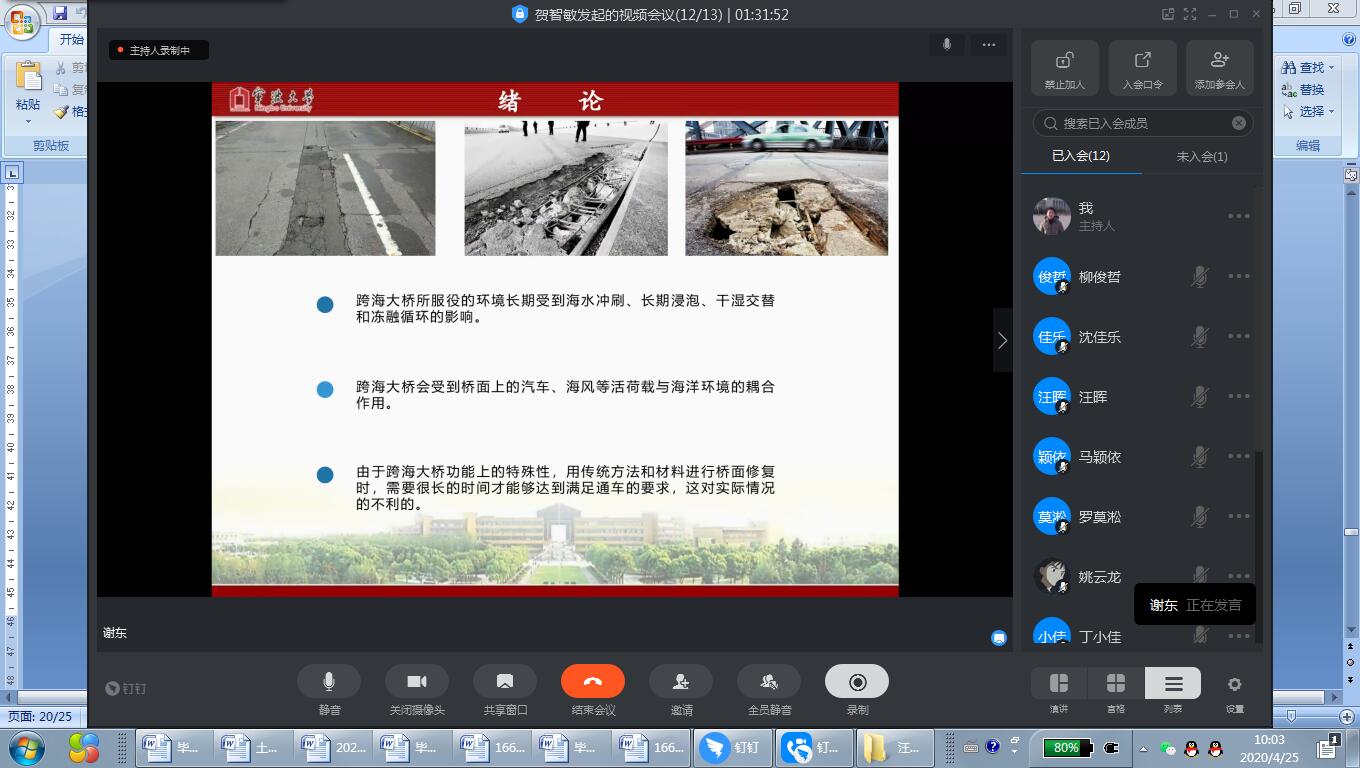This screenshot has height=768, width=1360.
Task: Switch to the 未入会(1) tab
Action: point(1201,157)
